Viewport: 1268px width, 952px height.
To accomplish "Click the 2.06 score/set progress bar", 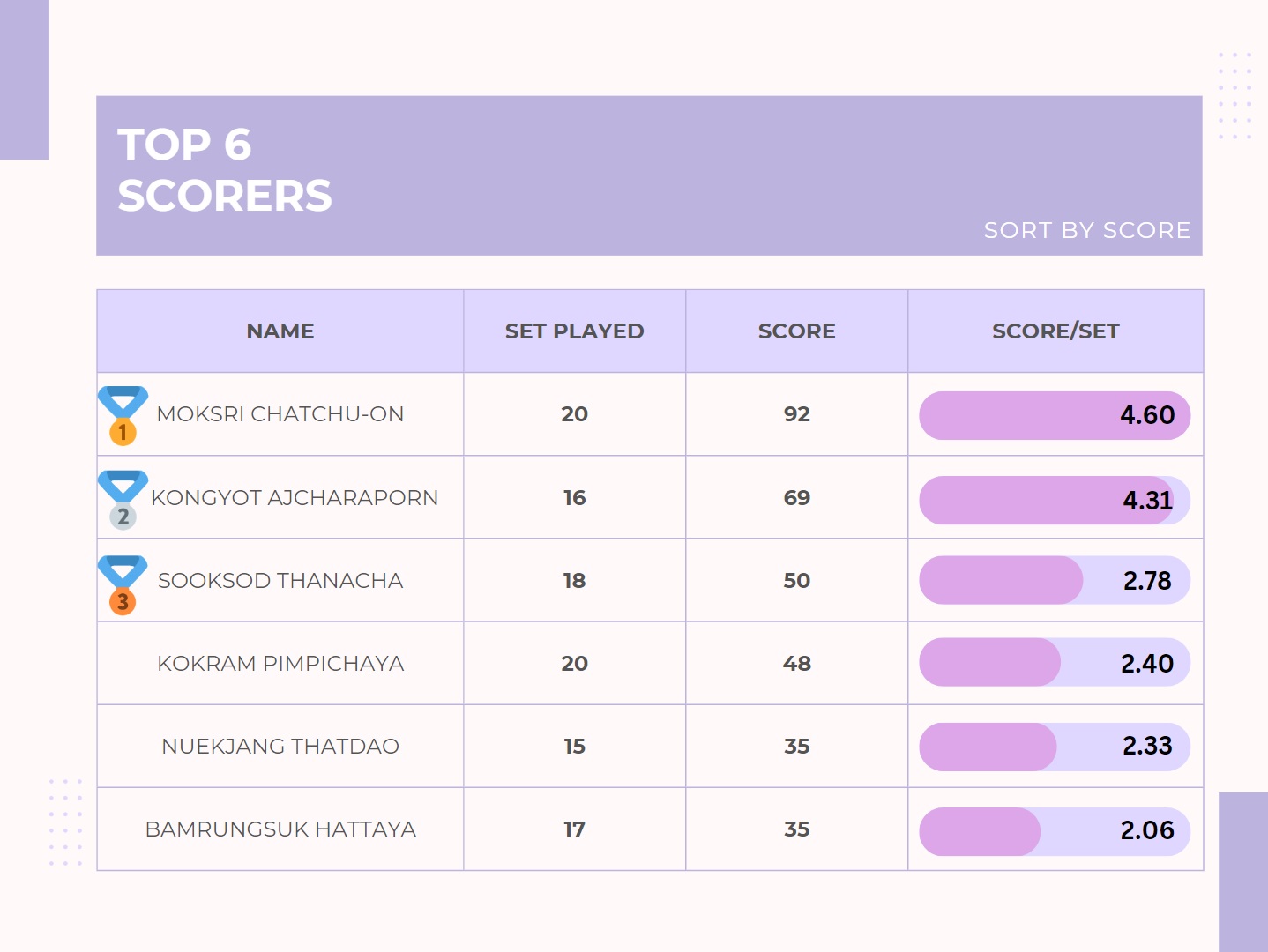I will tap(1055, 831).
